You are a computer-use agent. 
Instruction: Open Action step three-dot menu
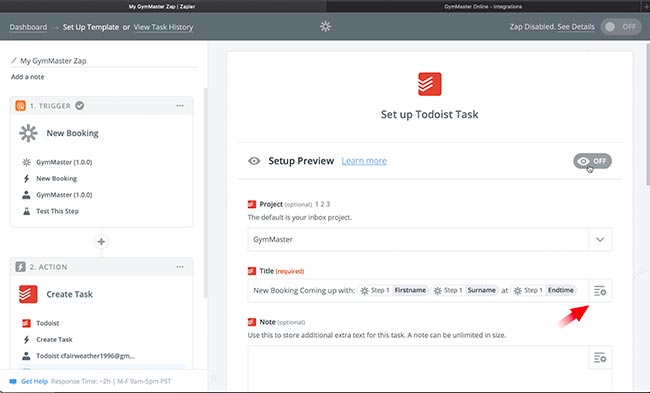[180, 267]
